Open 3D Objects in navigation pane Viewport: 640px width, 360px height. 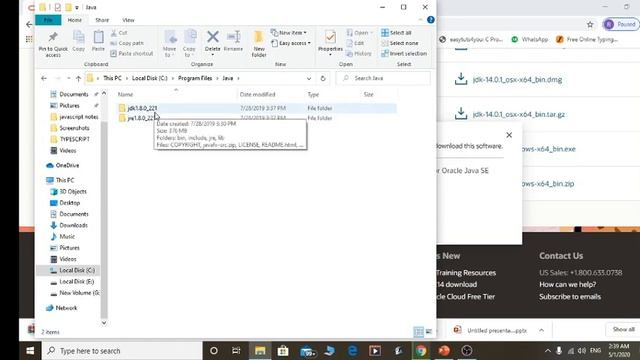point(73,191)
